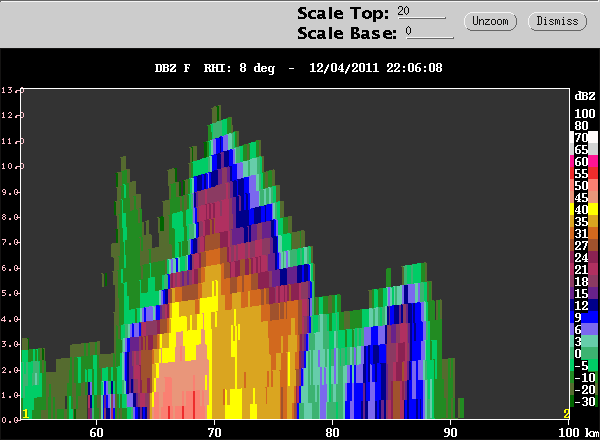Image resolution: width=600 pixels, height=440 pixels.
Task: Select the 65 dBZ gray swatch
Action: (x=584, y=149)
